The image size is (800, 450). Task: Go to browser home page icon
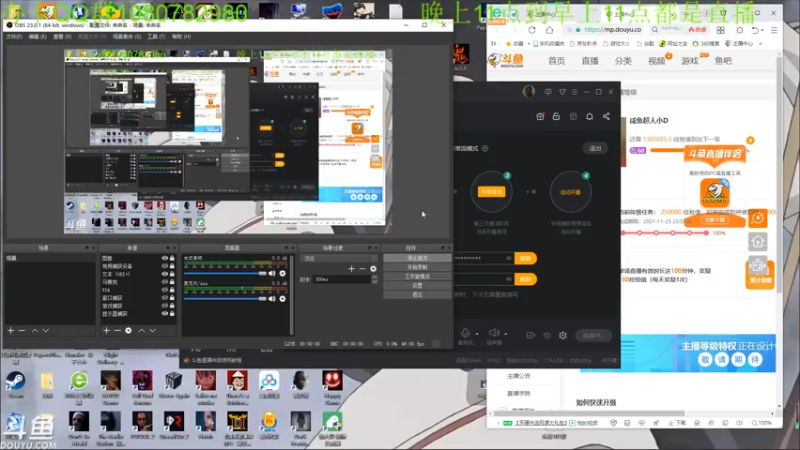tap(549, 30)
